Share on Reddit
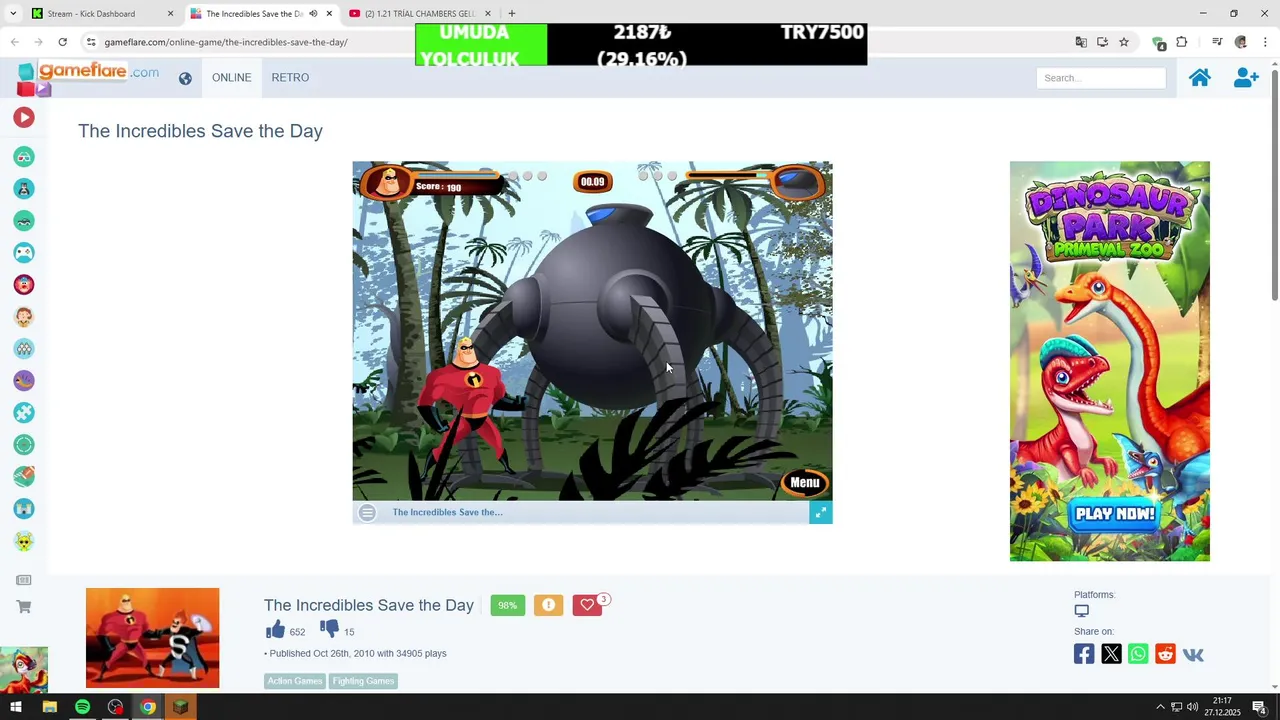The image size is (1280, 720). (x=1165, y=654)
